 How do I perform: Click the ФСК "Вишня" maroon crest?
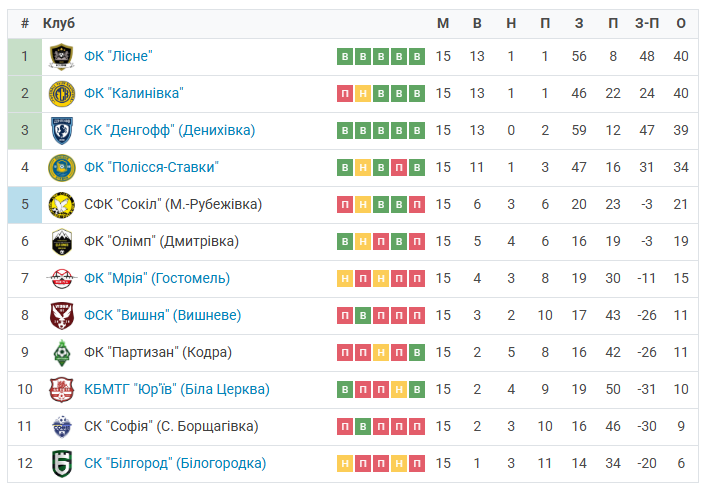click(x=62, y=316)
